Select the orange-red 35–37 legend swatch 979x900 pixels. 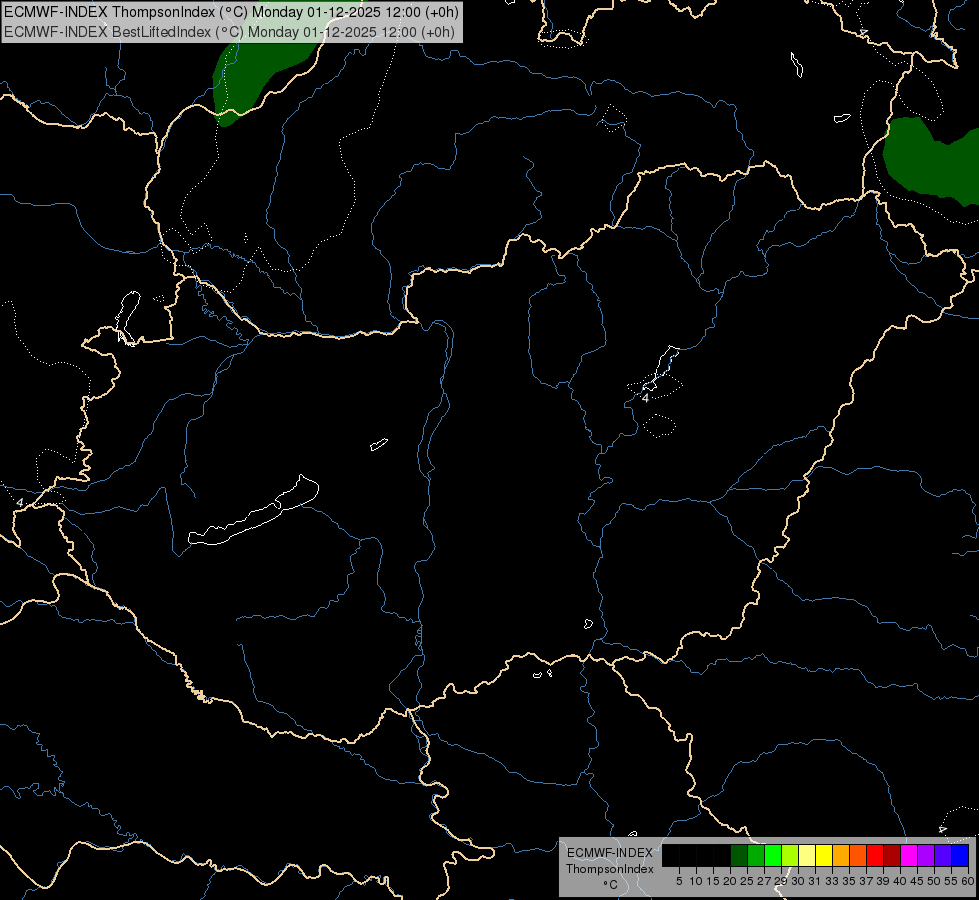click(x=858, y=855)
